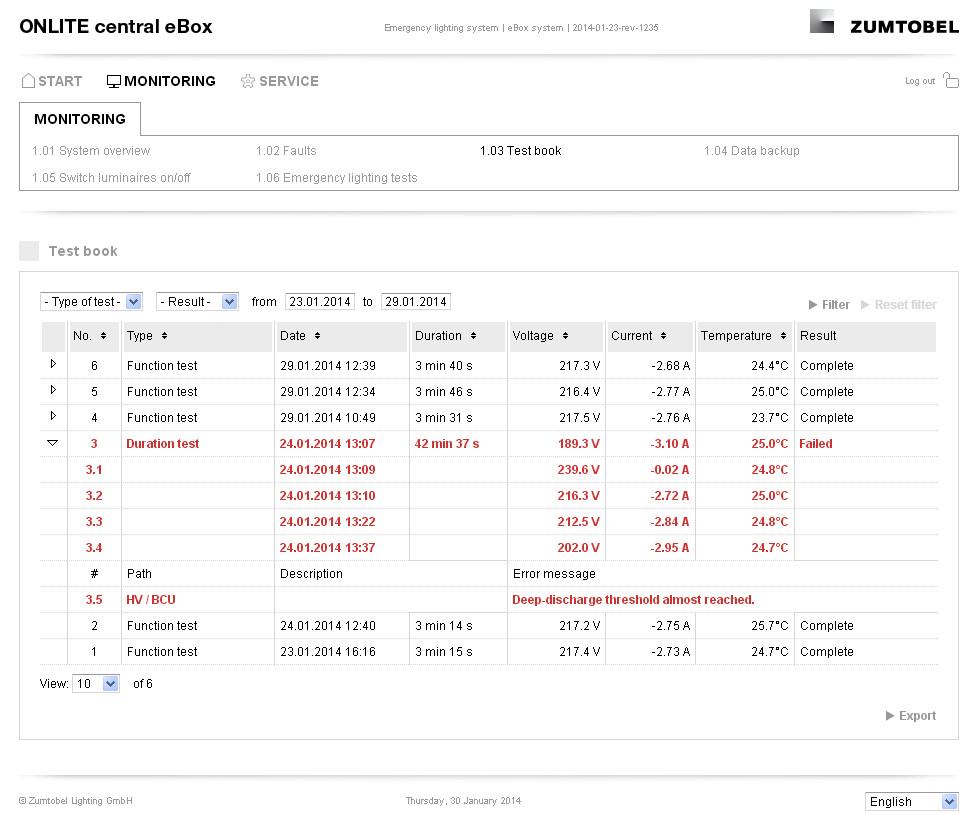
Task: Open the MONITORING main menu item
Action: pyautogui.click(x=169, y=81)
